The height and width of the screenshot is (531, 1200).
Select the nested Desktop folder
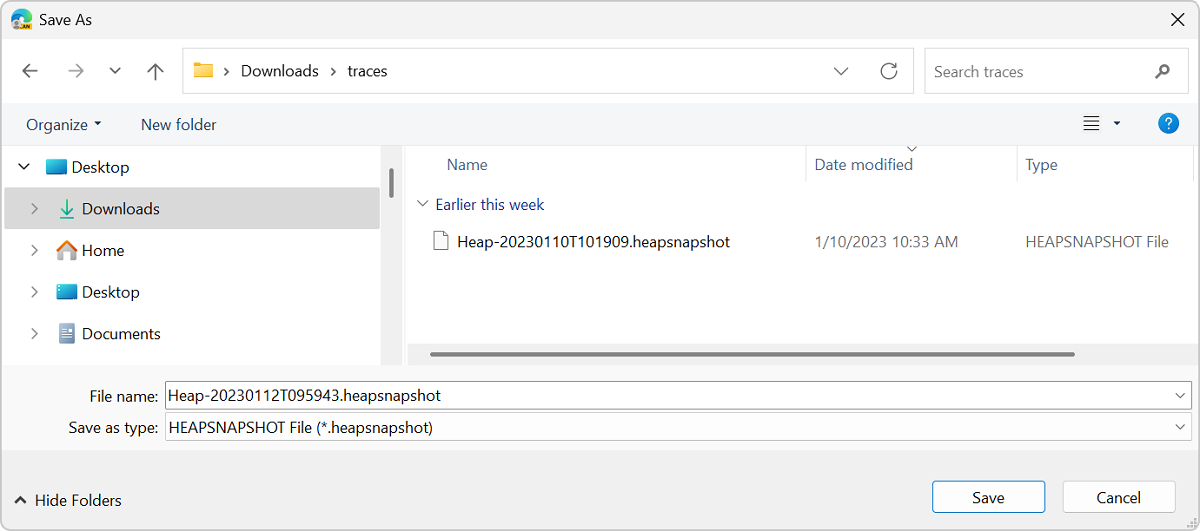pyautogui.click(x=110, y=292)
